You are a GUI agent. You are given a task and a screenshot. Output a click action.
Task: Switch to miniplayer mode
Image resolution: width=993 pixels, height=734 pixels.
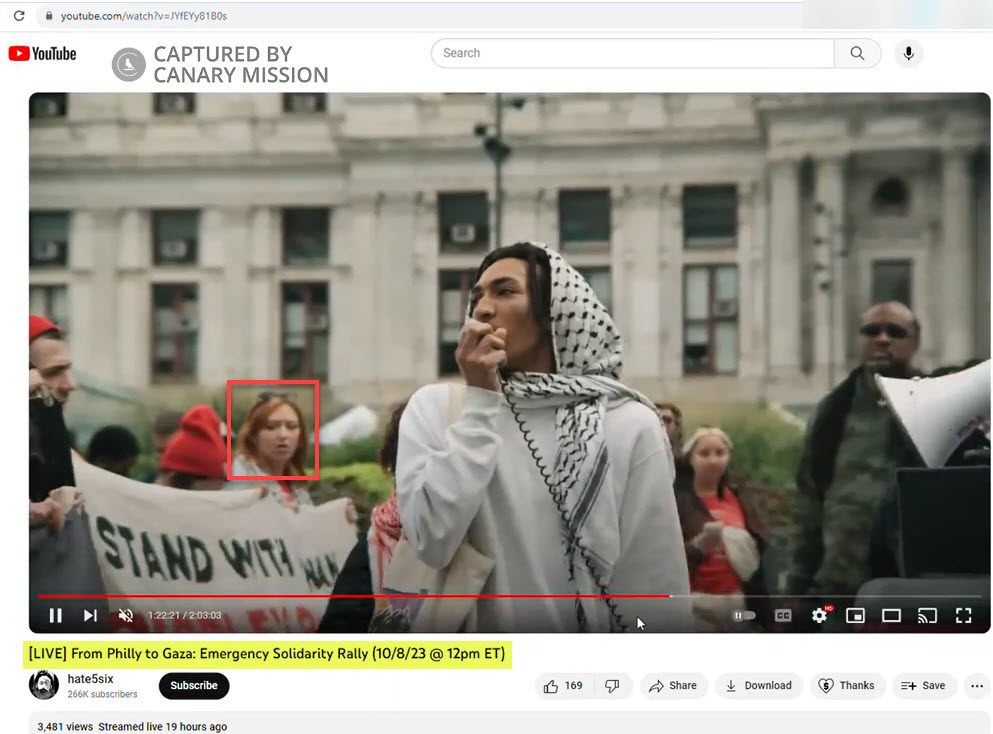click(855, 615)
